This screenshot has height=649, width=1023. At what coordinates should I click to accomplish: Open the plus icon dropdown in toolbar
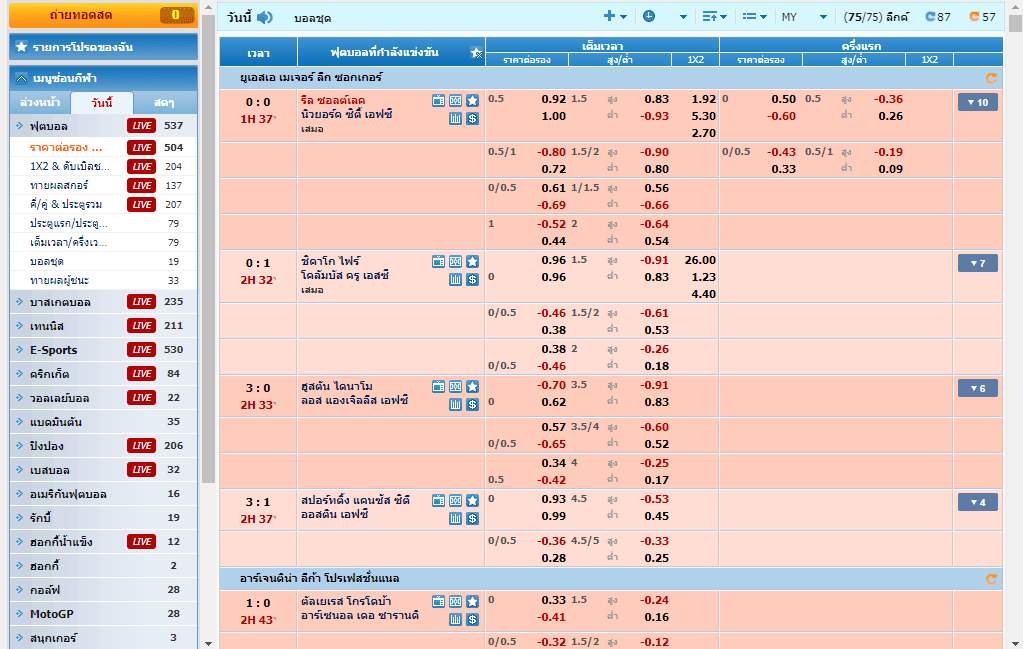[615, 16]
